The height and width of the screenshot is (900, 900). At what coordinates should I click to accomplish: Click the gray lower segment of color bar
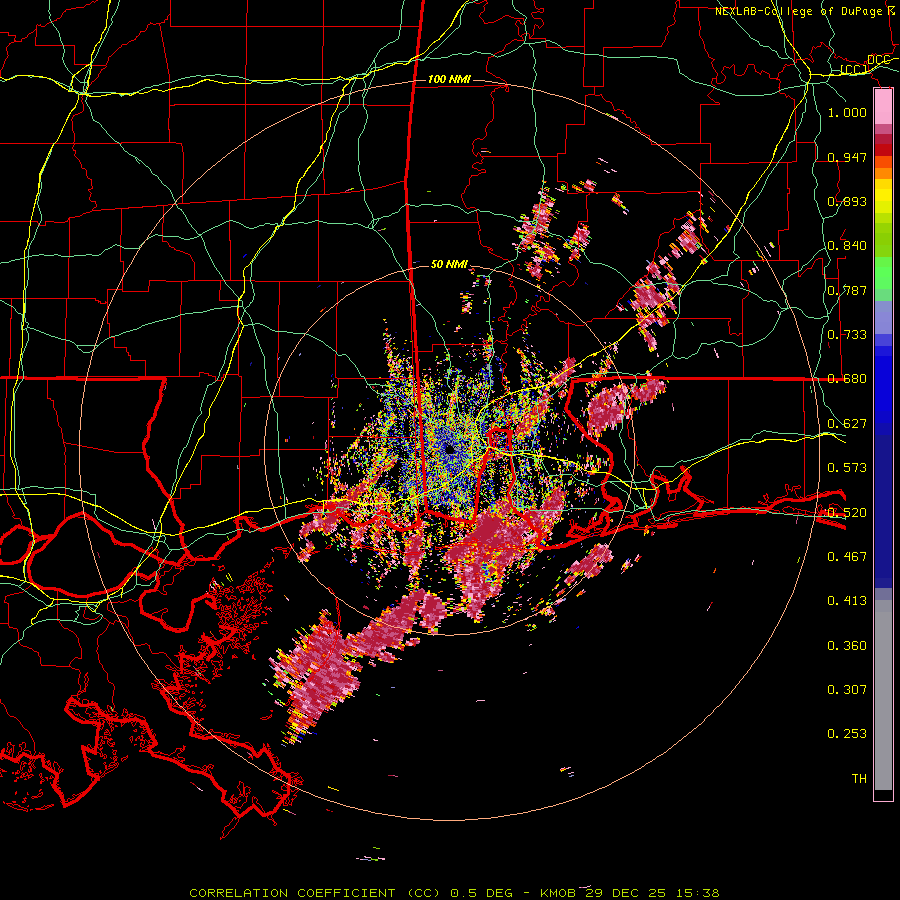[883, 695]
